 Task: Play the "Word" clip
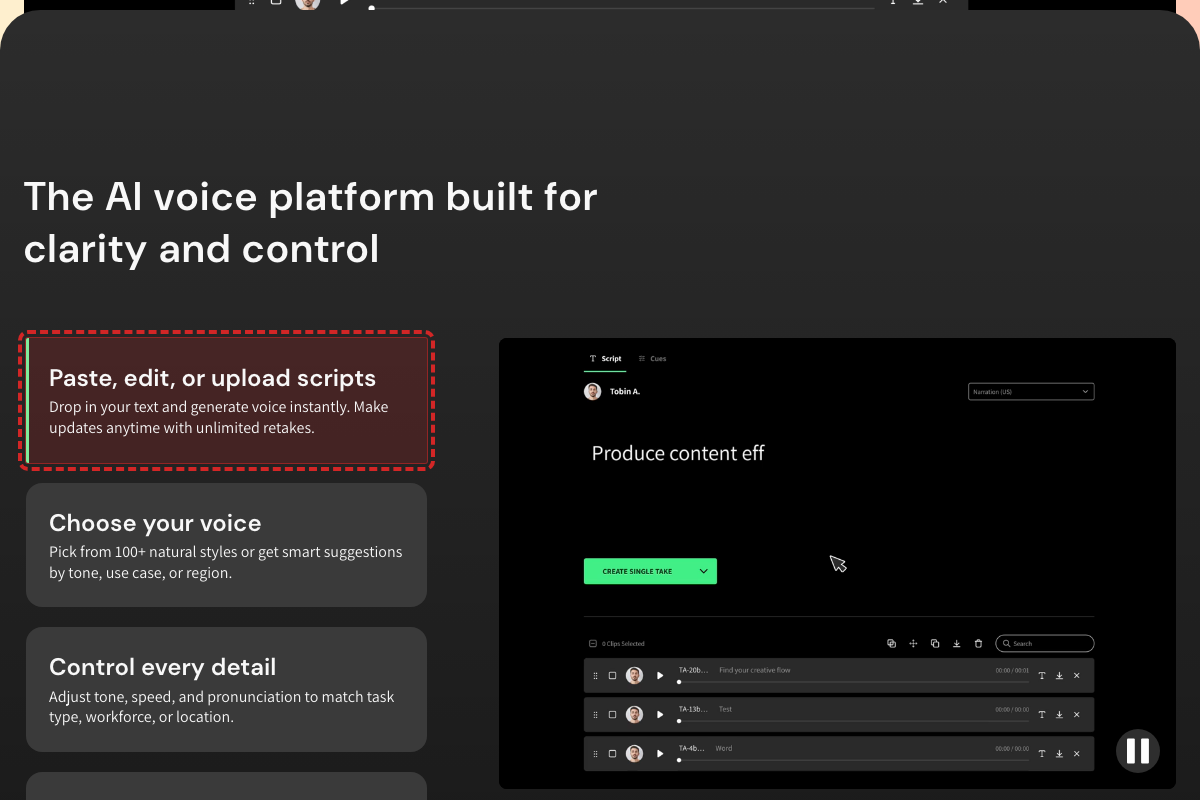pyautogui.click(x=660, y=754)
